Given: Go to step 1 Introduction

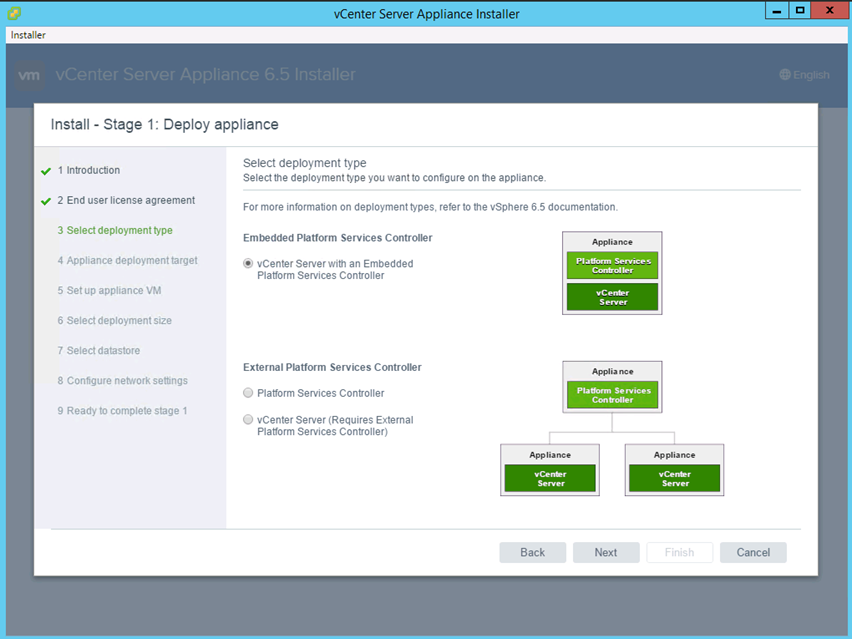Looking at the screenshot, I should [88, 170].
